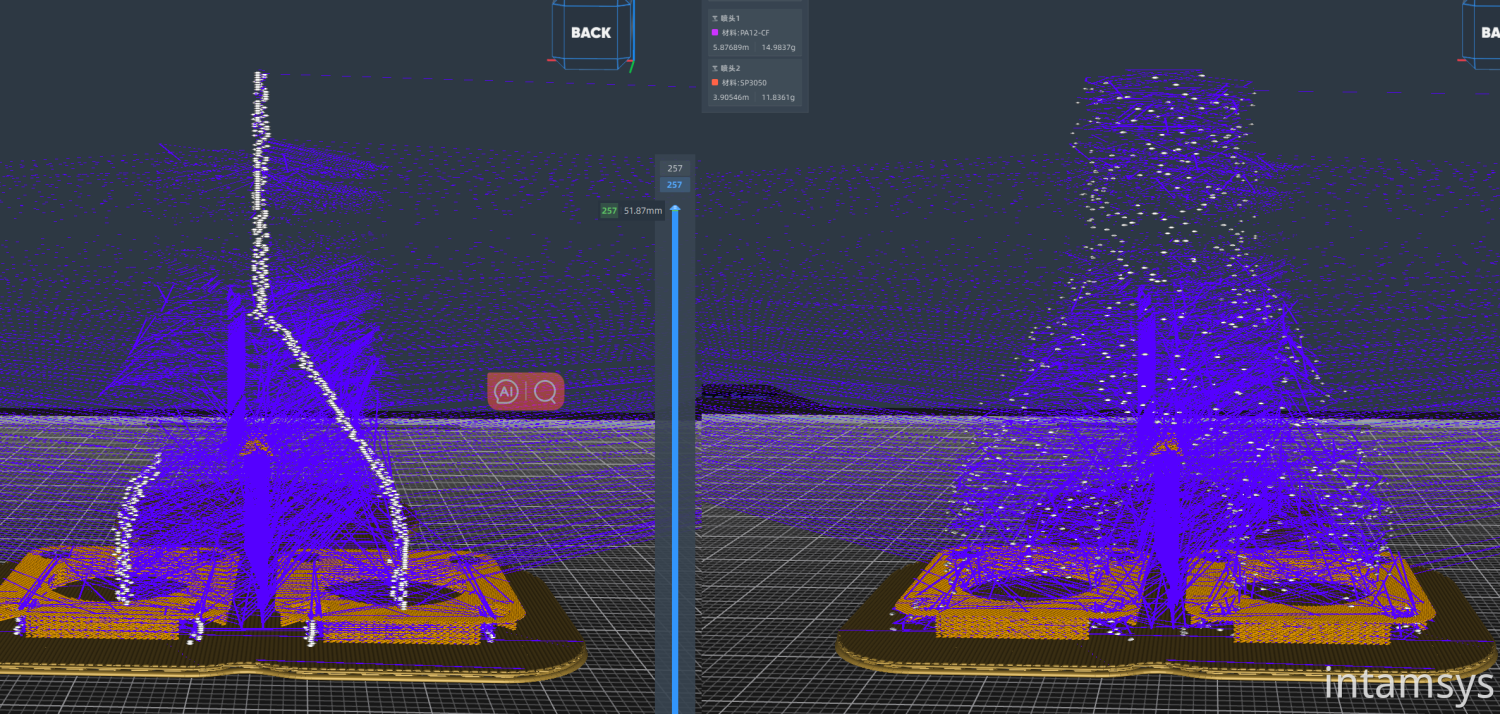Click the 材料:PA12-CF material label

[746, 33]
